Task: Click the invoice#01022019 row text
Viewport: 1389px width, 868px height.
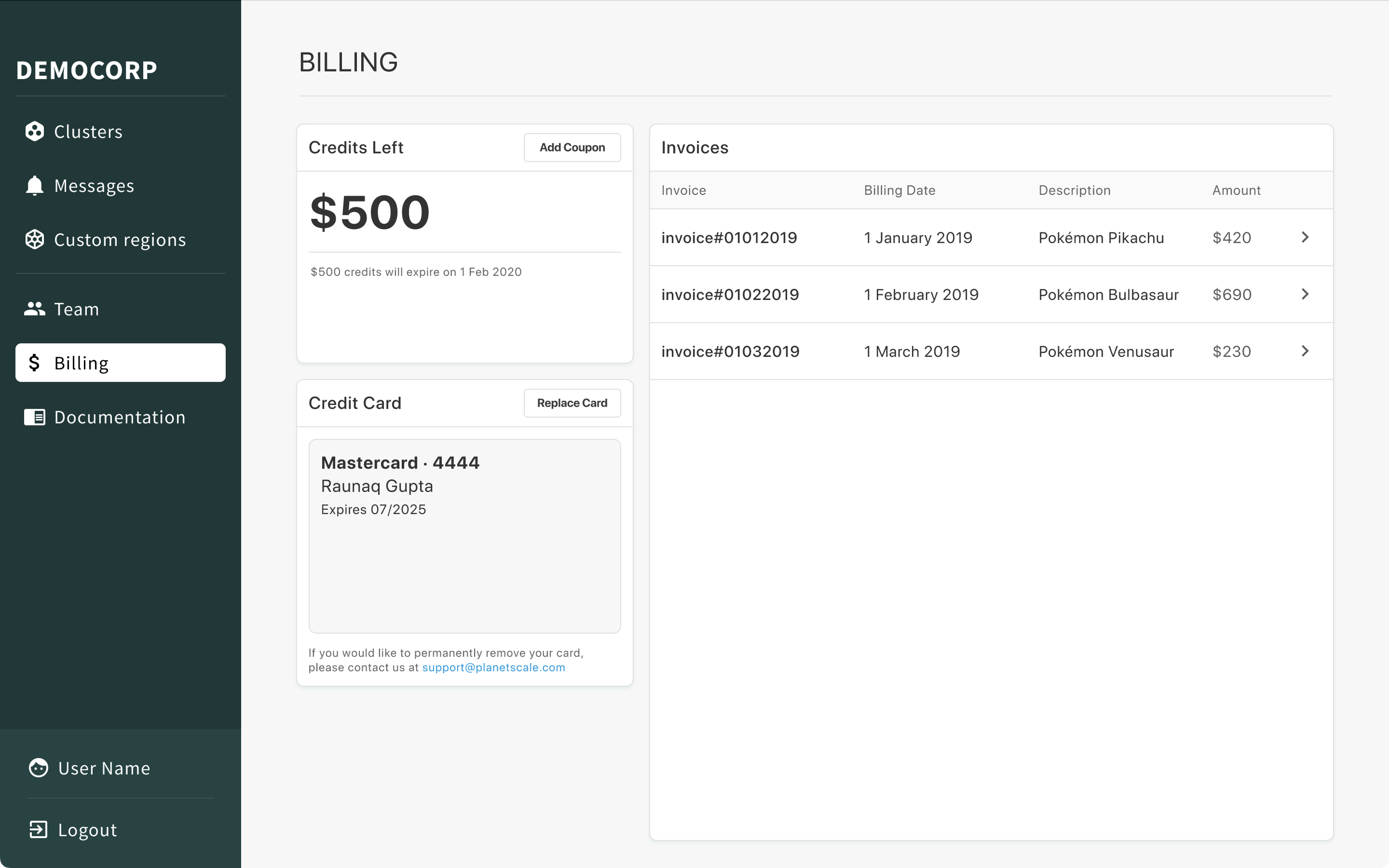Action: click(x=730, y=295)
